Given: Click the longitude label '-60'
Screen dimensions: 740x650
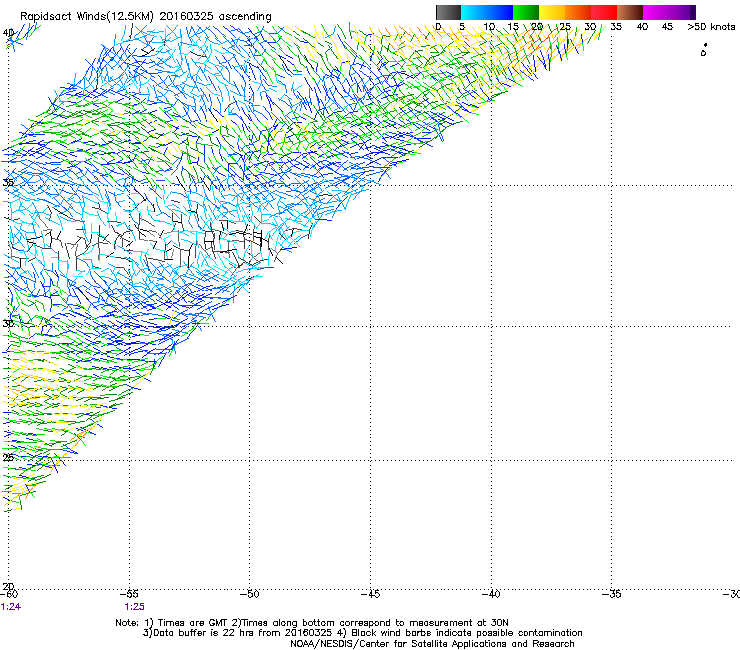Looking at the screenshot, I should (9, 594).
